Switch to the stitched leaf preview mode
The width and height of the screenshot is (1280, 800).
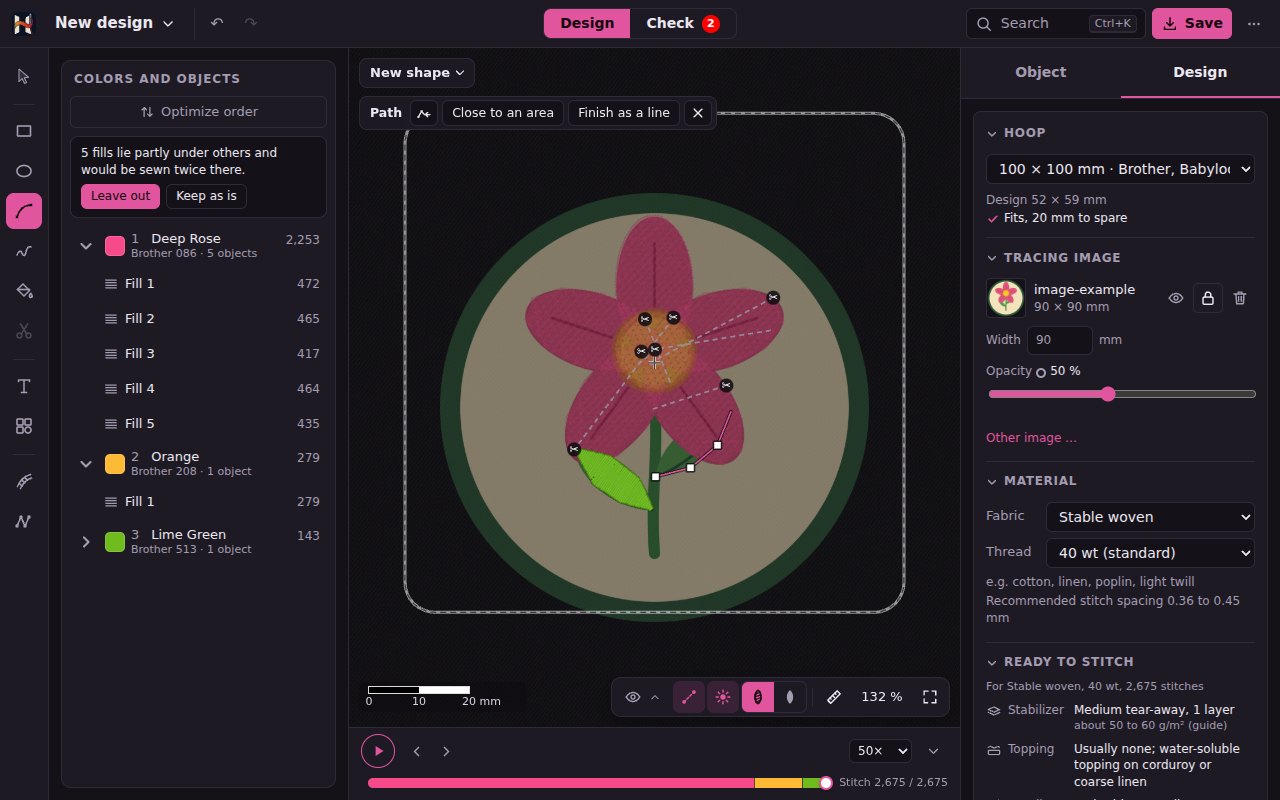coord(758,697)
